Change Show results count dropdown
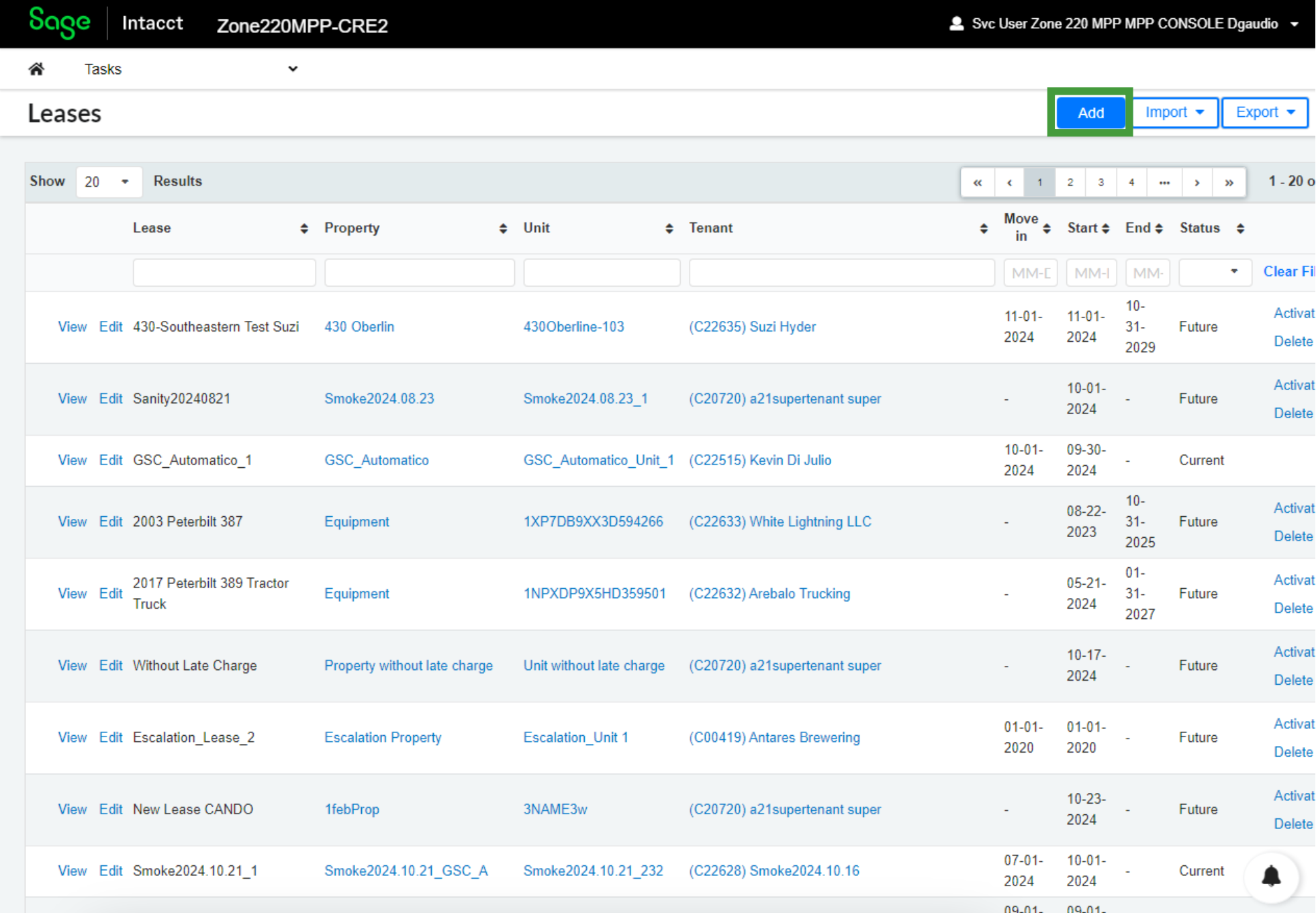Viewport: 1316px width, 913px height. (109, 182)
